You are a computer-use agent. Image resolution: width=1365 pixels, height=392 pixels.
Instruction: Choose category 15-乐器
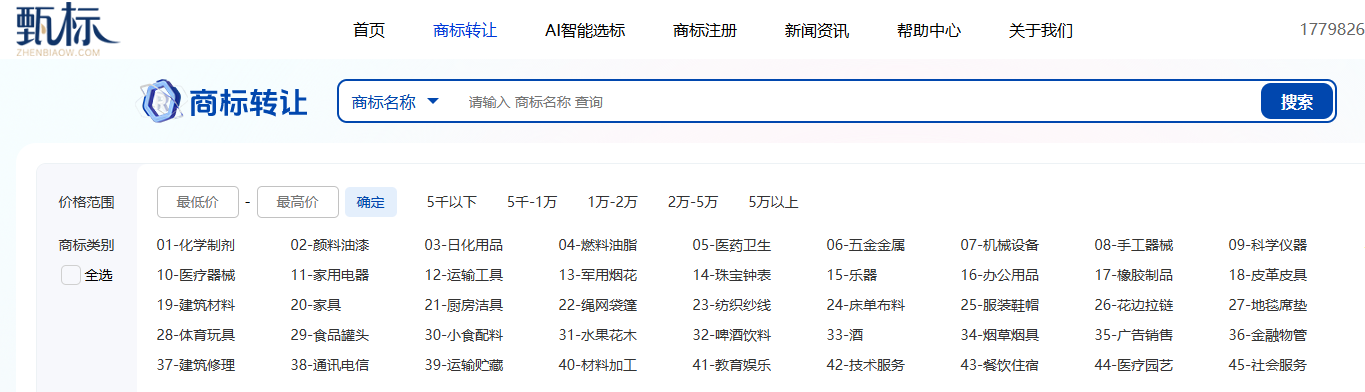[852, 275]
